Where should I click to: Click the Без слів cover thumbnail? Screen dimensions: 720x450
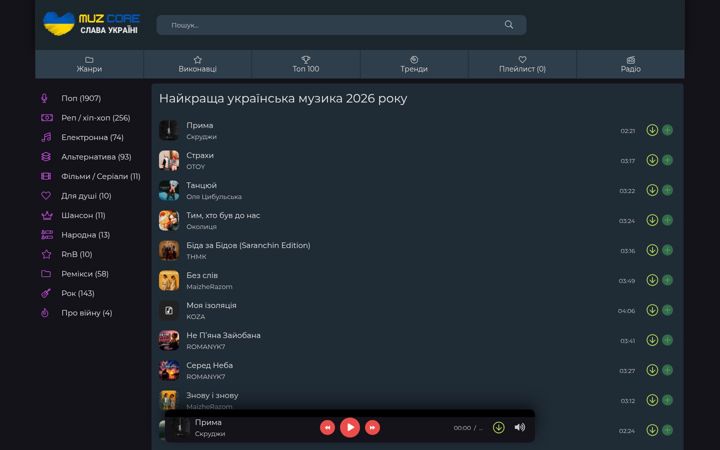169,281
